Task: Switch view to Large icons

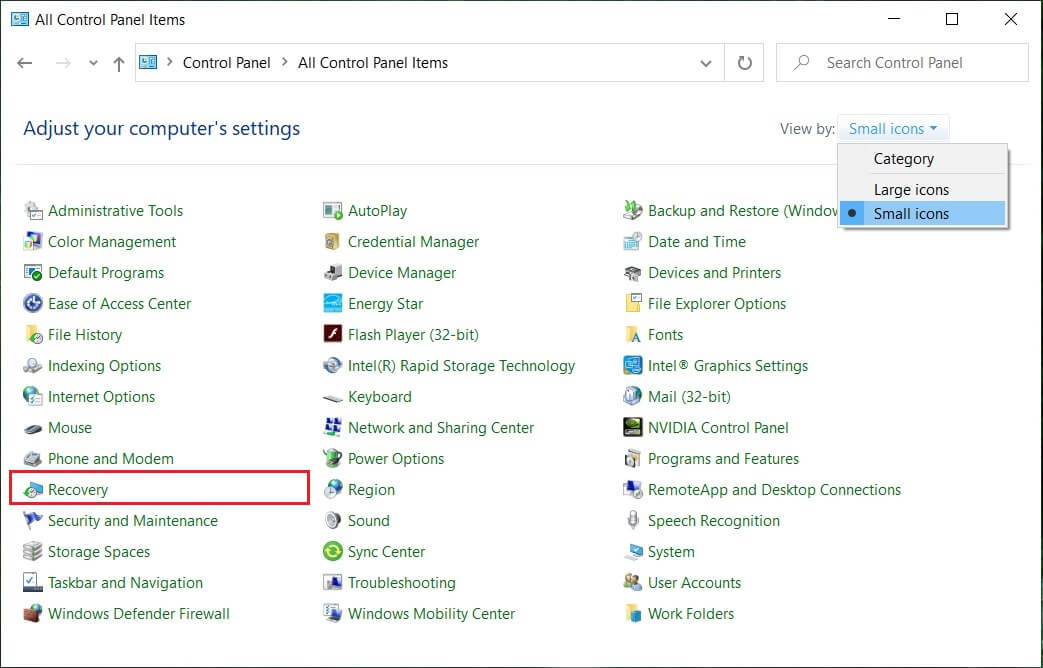Action: (911, 190)
